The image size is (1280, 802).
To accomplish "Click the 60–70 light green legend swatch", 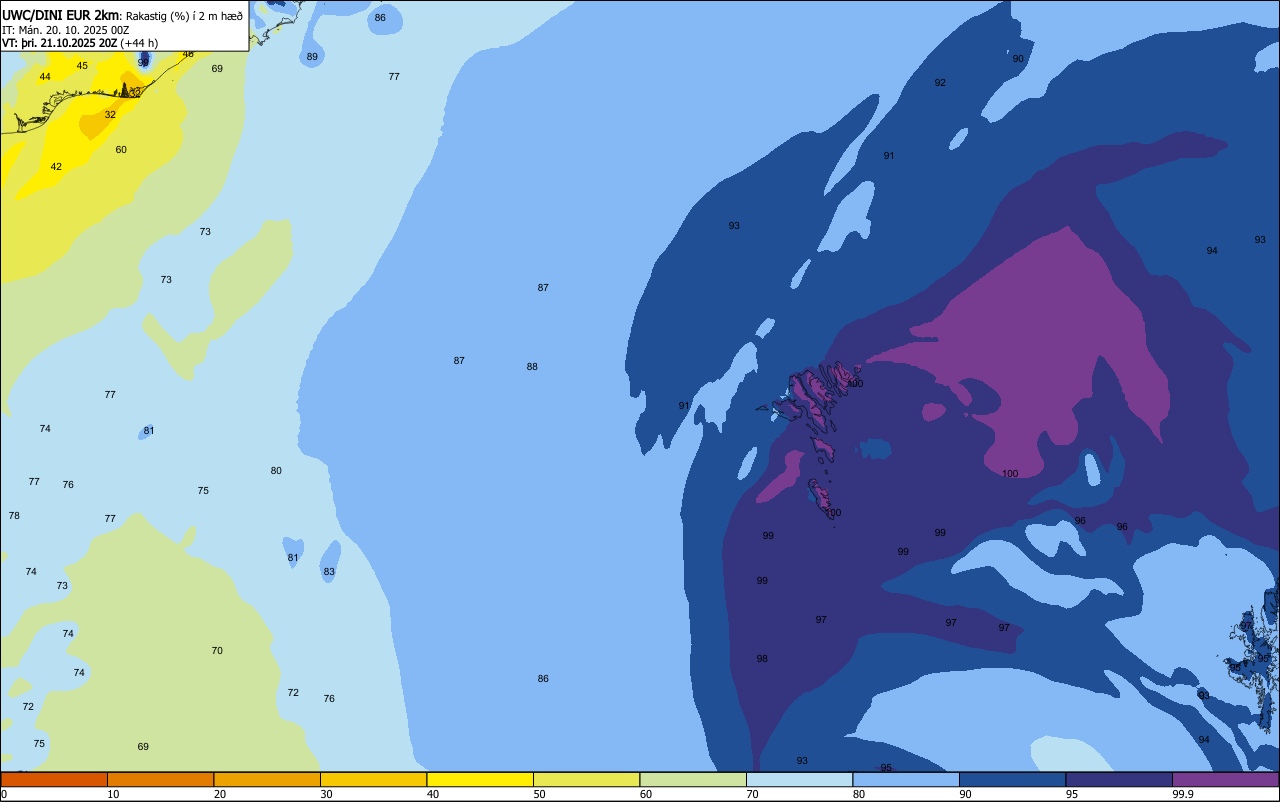I will tap(693, 779).
